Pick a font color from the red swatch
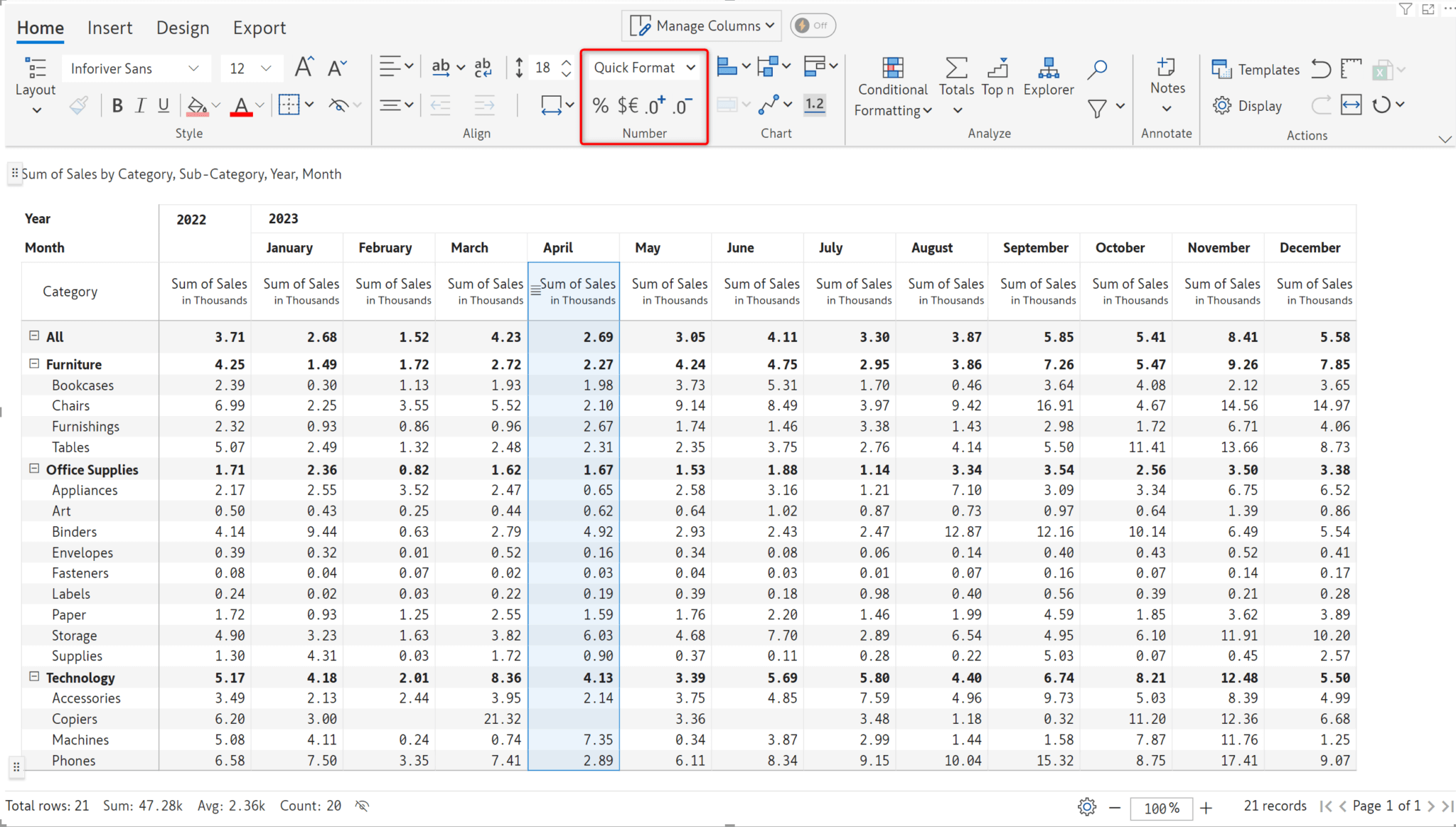Screen dimensions: 1456x827 [x=242, y=105]
